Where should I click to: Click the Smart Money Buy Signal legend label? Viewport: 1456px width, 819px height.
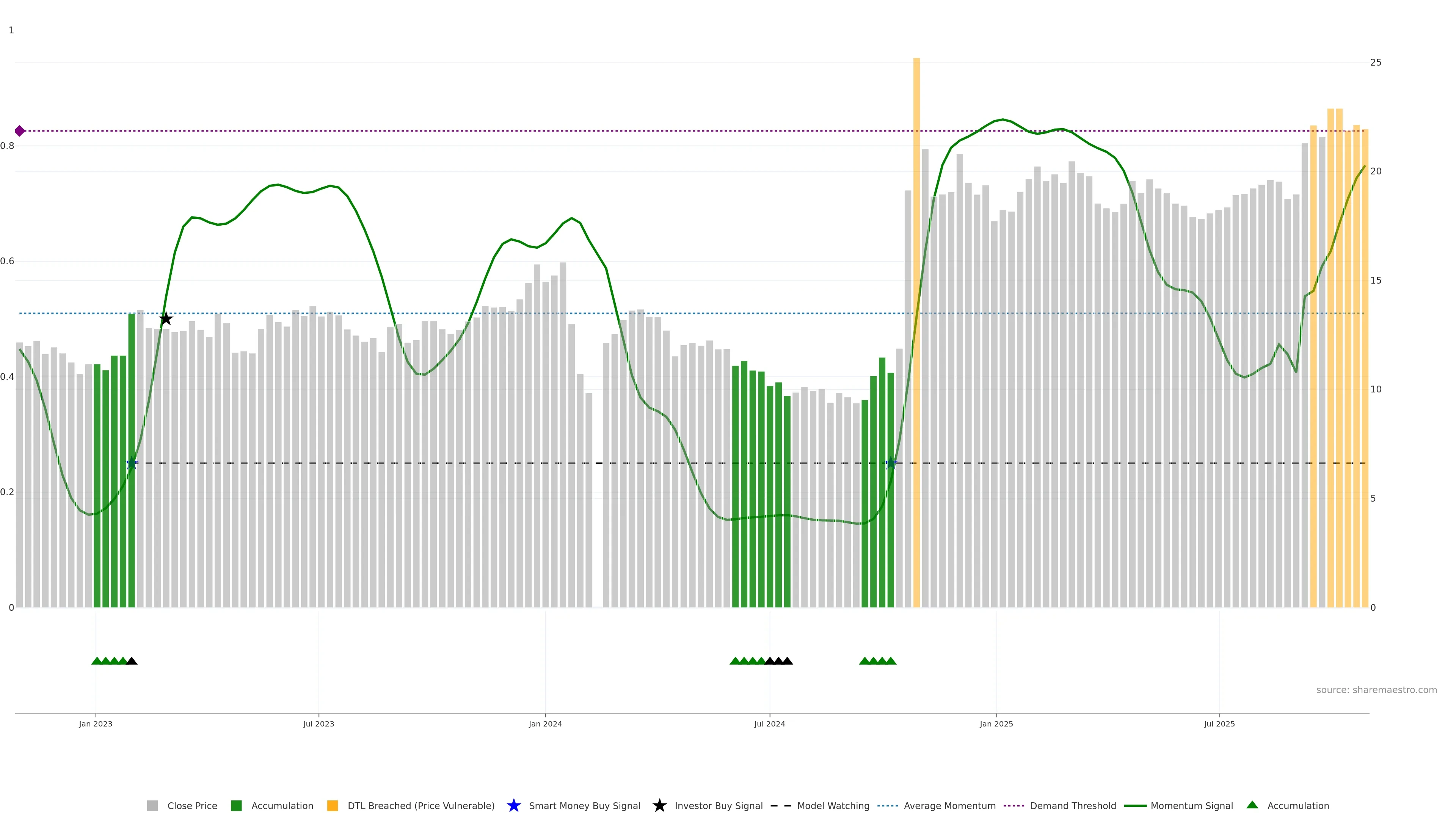(x=584, y=805)
